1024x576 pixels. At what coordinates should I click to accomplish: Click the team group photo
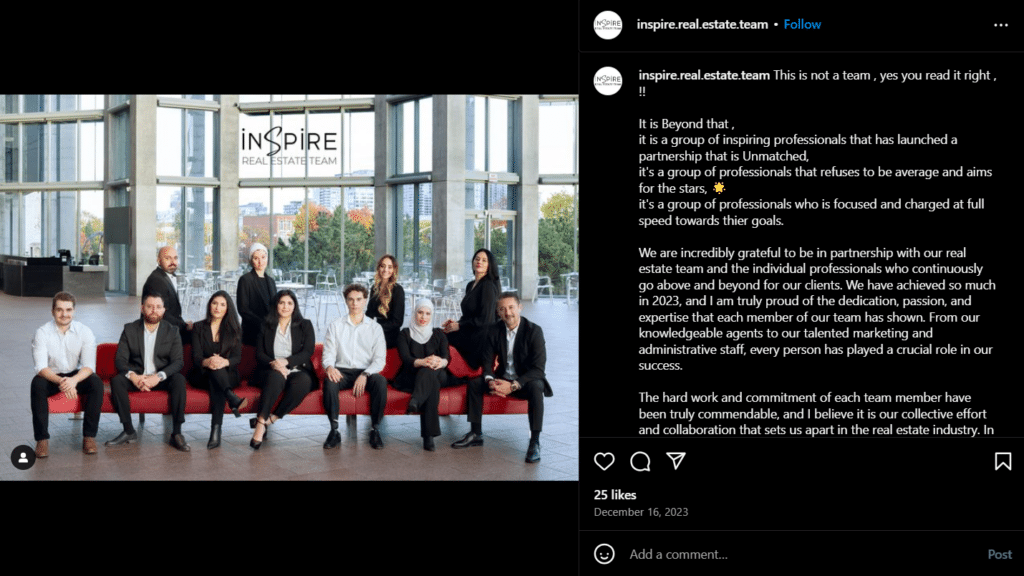[x=289, y=287]
